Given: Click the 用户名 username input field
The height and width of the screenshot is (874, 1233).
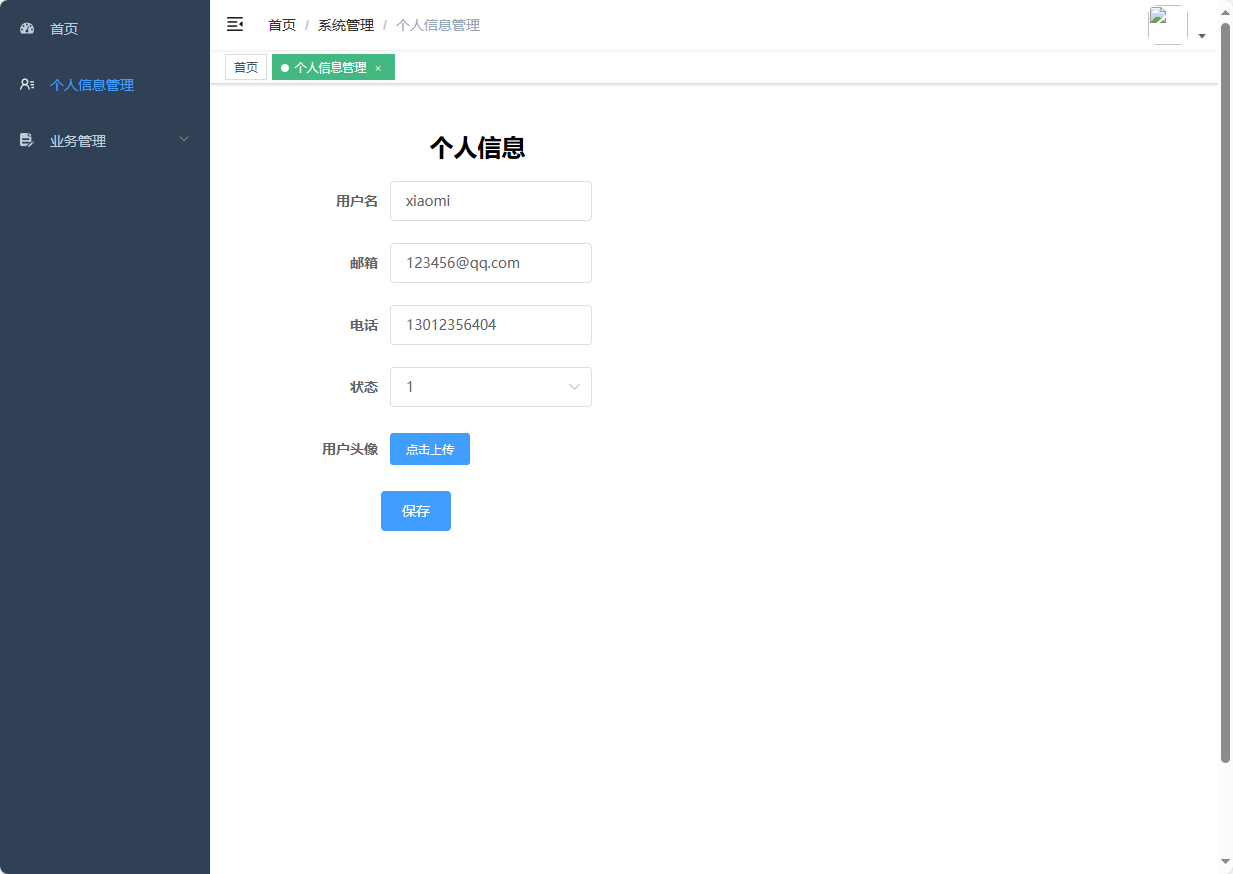Looking at the screenshot, I should (x=490, y=201).
